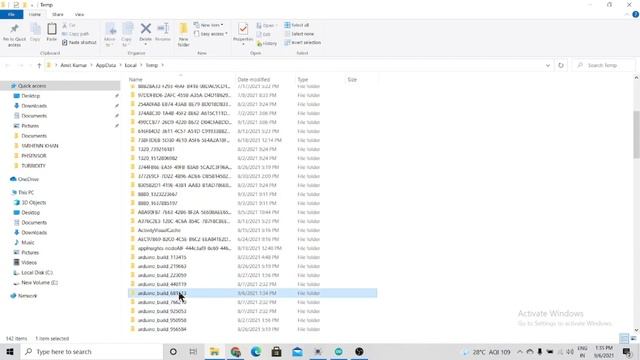This screenshot has width=640, height=360.
Task: Open the File tab
Action: 11,14
